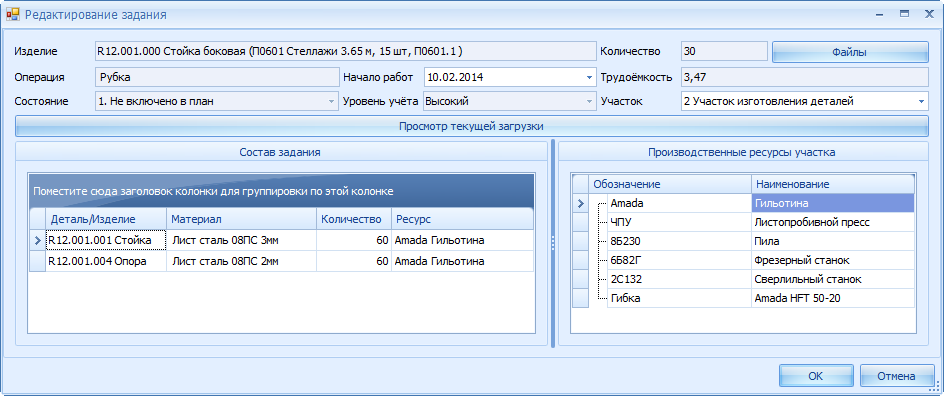Image resolution: width=944 pixels, height=396 pixels.
Task: Open the Начало работ date dropdown arrow
Action: (589, 77)
